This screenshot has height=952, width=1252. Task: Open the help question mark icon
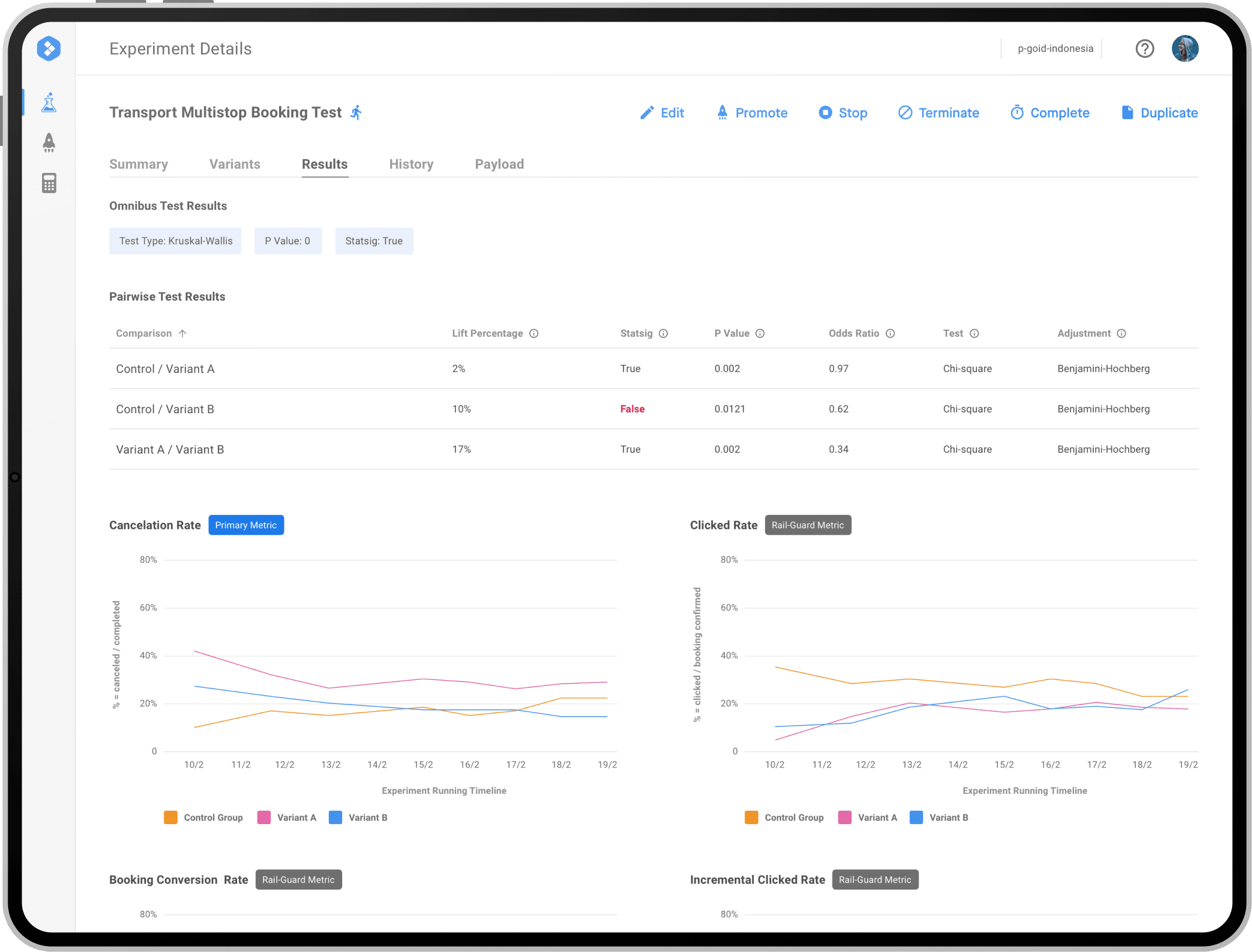pyautogui.click(x=1145, y=48)
